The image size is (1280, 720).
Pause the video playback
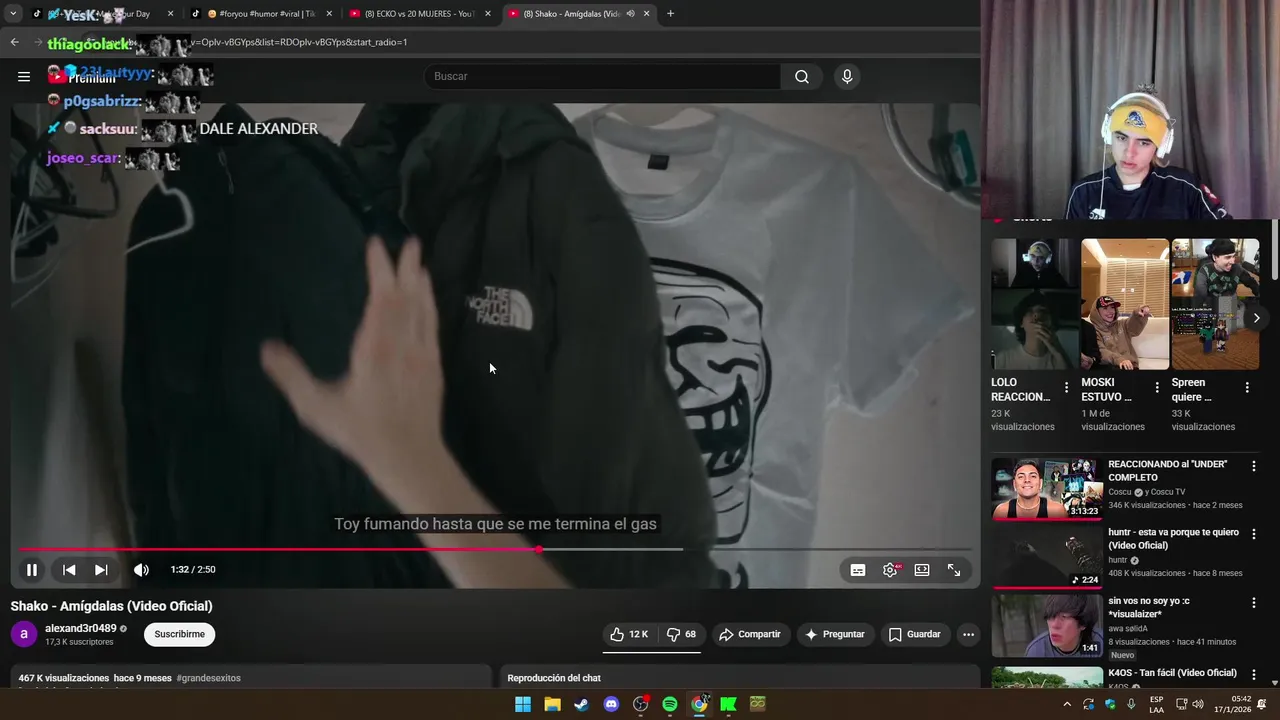(x=32, y=569)
